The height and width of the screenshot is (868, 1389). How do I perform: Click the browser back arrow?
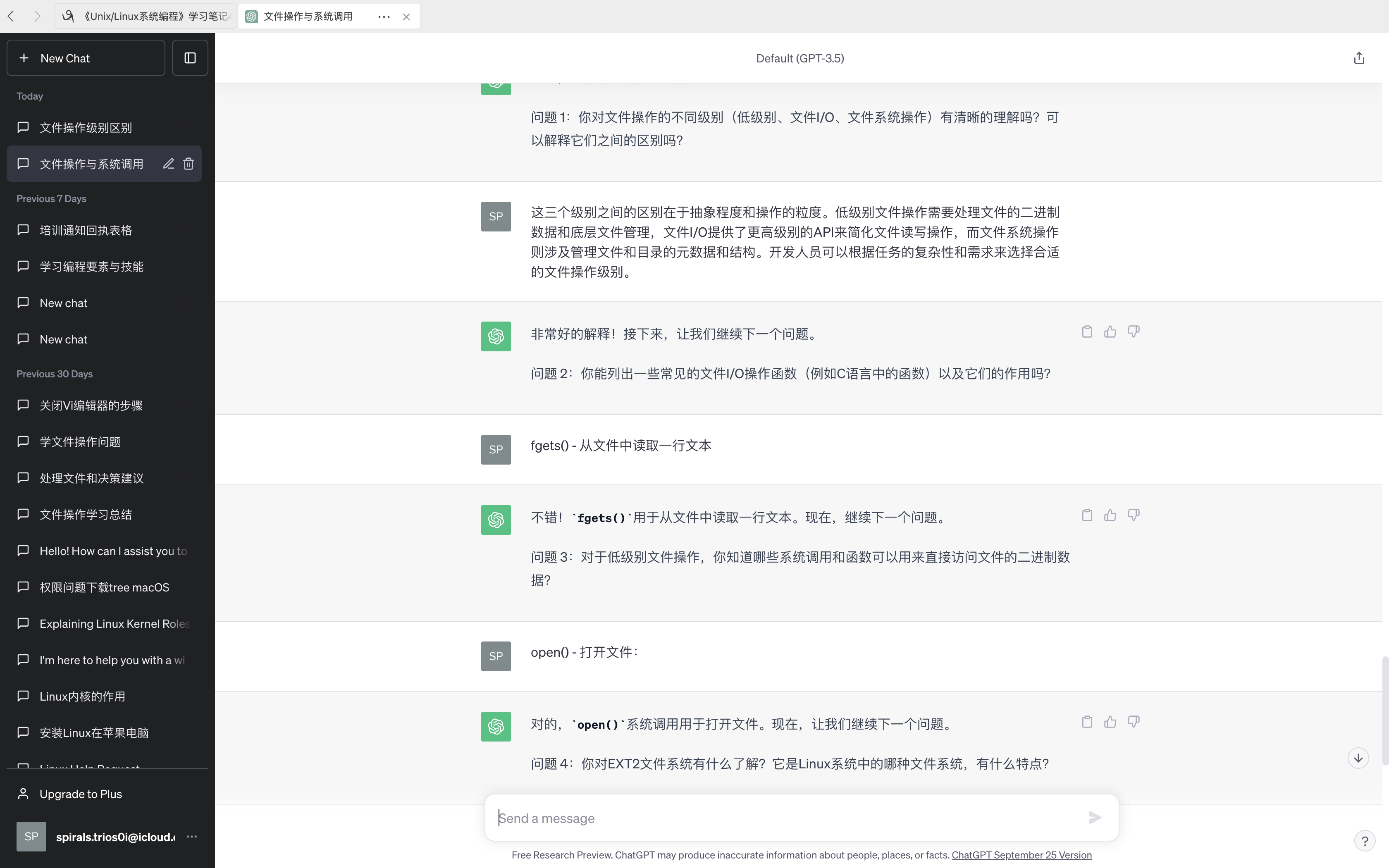11,17
